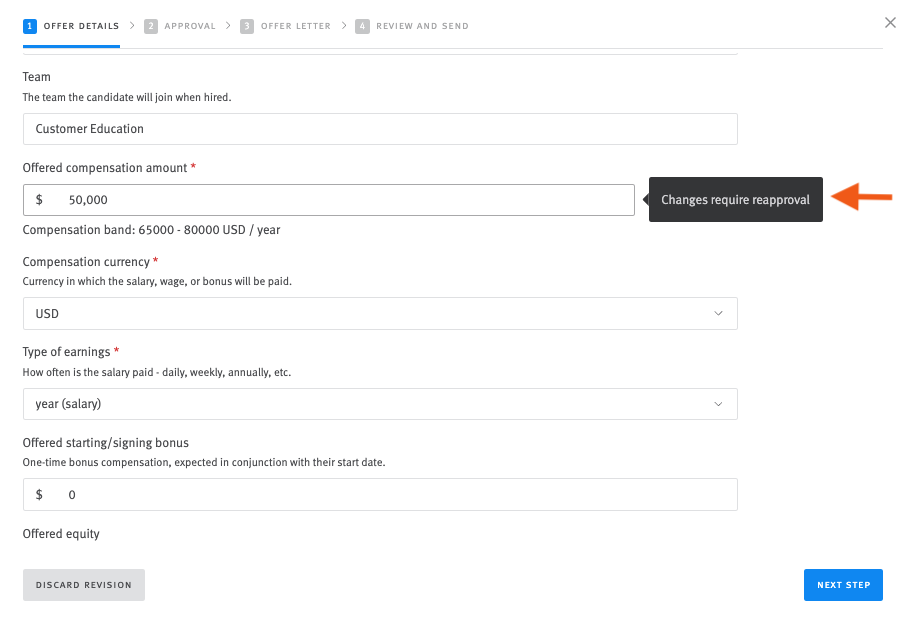
Task: Click the dollar sign prefix in compensation field
Action: tap(37, 200)
